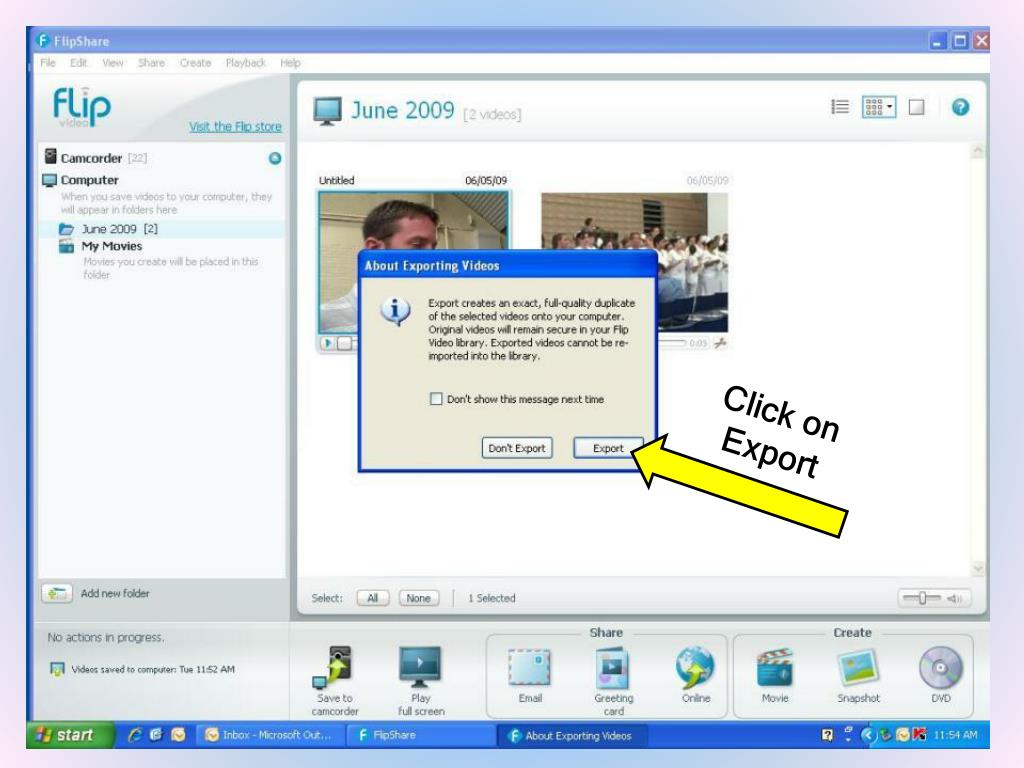Click the tray help question mark icon
The image size is (1024, 768).
coord(827,735)
